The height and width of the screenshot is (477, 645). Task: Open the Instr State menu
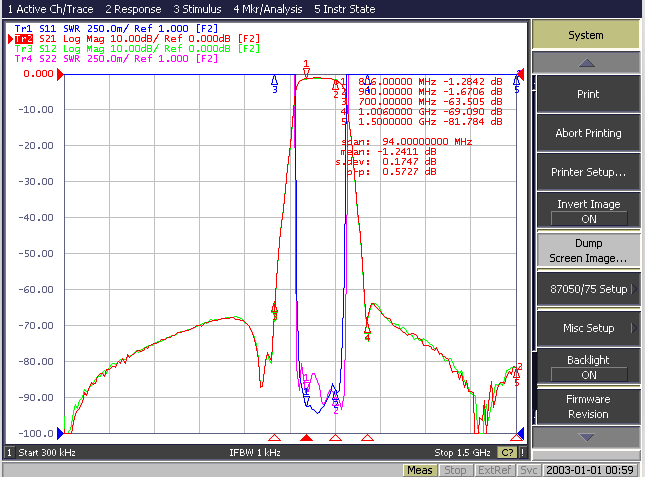[345, 9]
